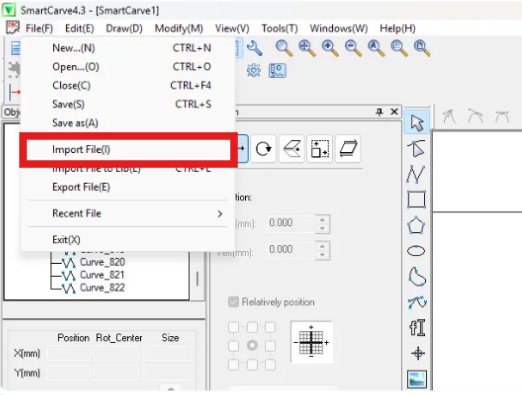
Task: Choose Open...(O) from File menu
Action: pos(128,67)
